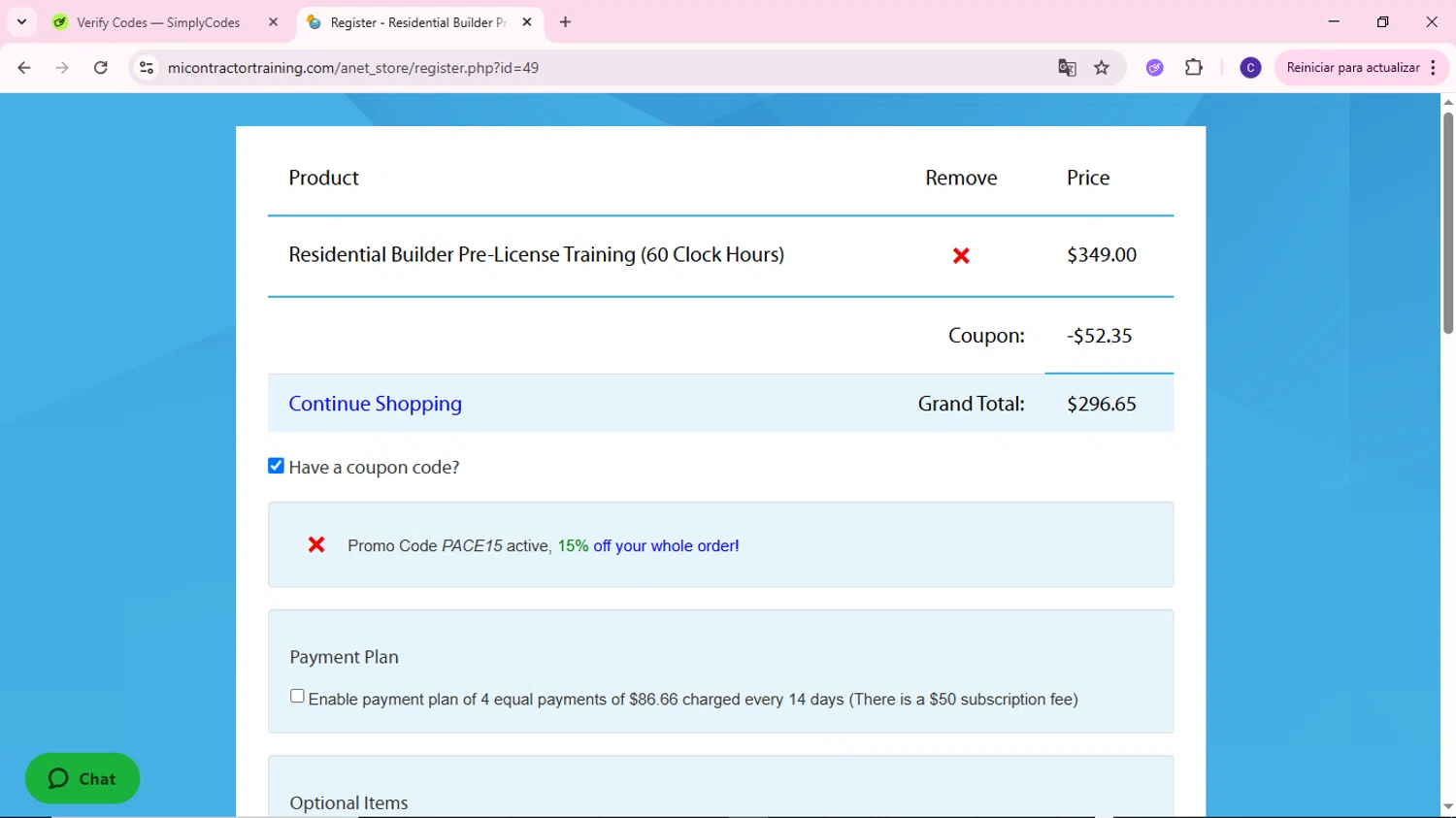Click the browser back arrow
Screen dimensions: 1456x818
(24, 68)
